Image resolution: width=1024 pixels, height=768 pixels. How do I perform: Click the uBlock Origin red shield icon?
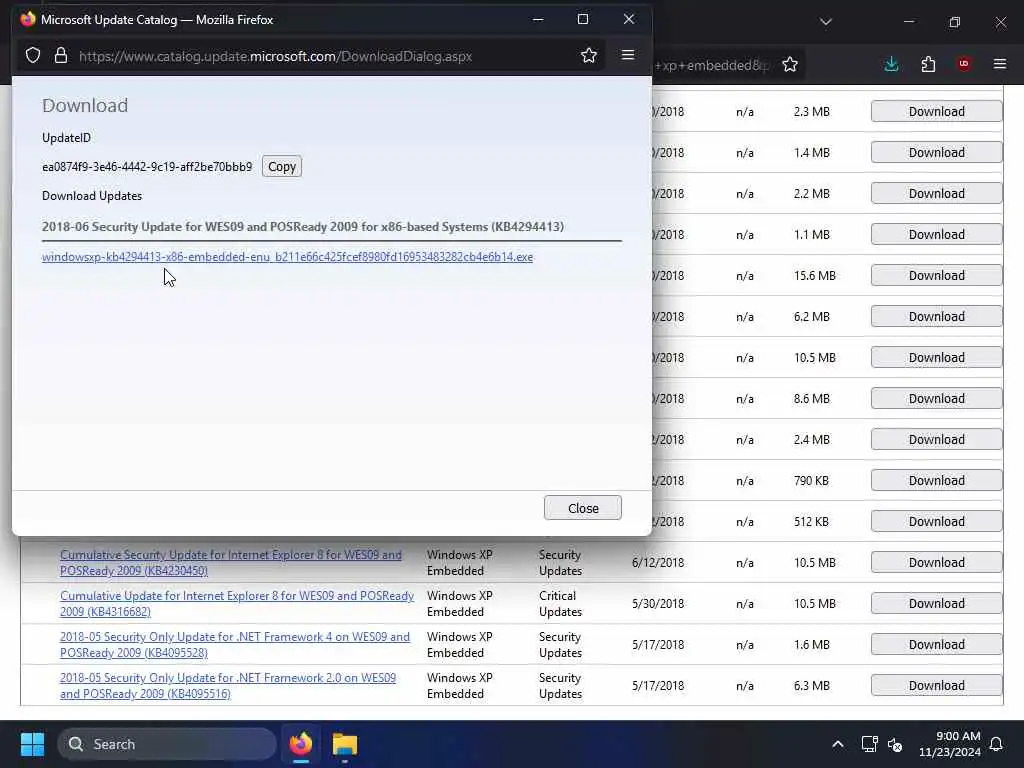coord(964,63)
